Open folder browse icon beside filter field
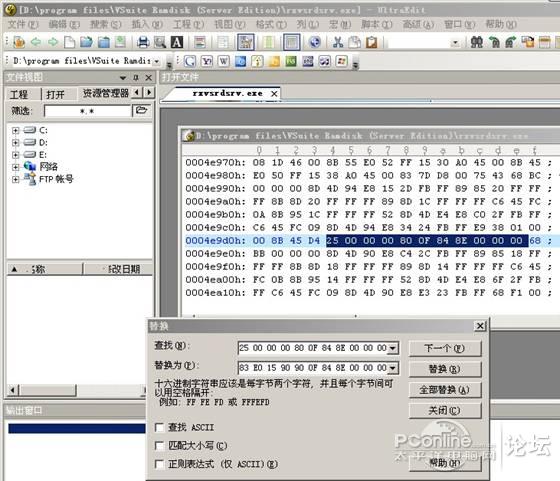560x481 pixels. (141, 110)
